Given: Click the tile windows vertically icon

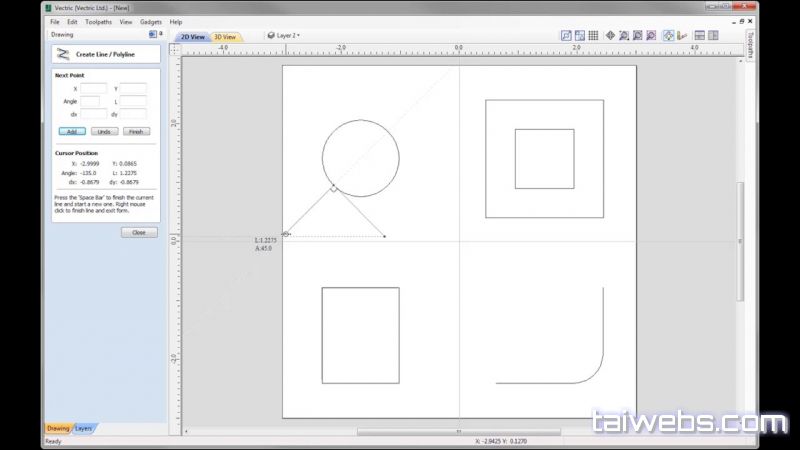Looking at the screenshot, I should [714, 36].
